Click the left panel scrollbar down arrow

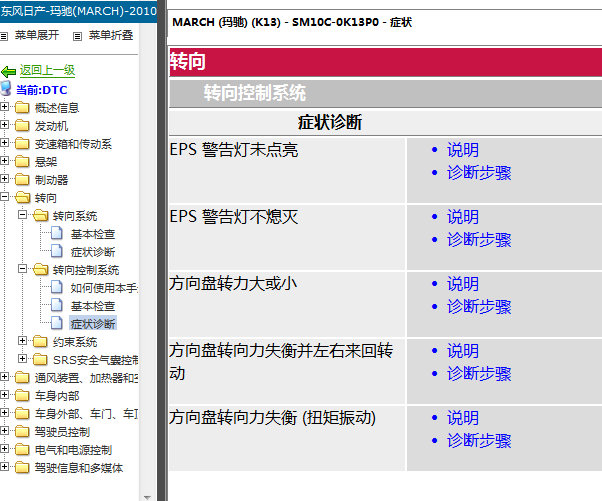pyautogui.click(x=147, y=497)
